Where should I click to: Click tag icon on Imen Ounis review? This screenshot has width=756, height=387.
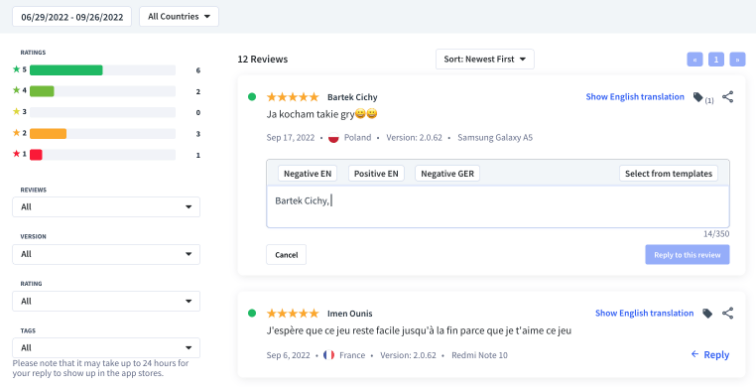coord(707,313)
